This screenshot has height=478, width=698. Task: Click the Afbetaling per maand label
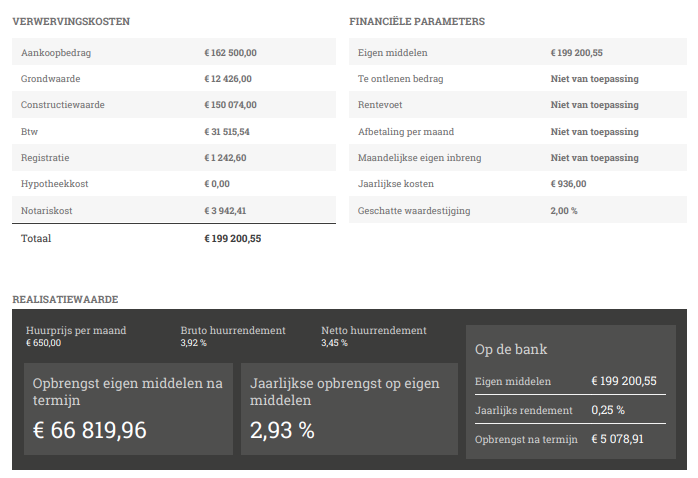(x=406, y=132)
